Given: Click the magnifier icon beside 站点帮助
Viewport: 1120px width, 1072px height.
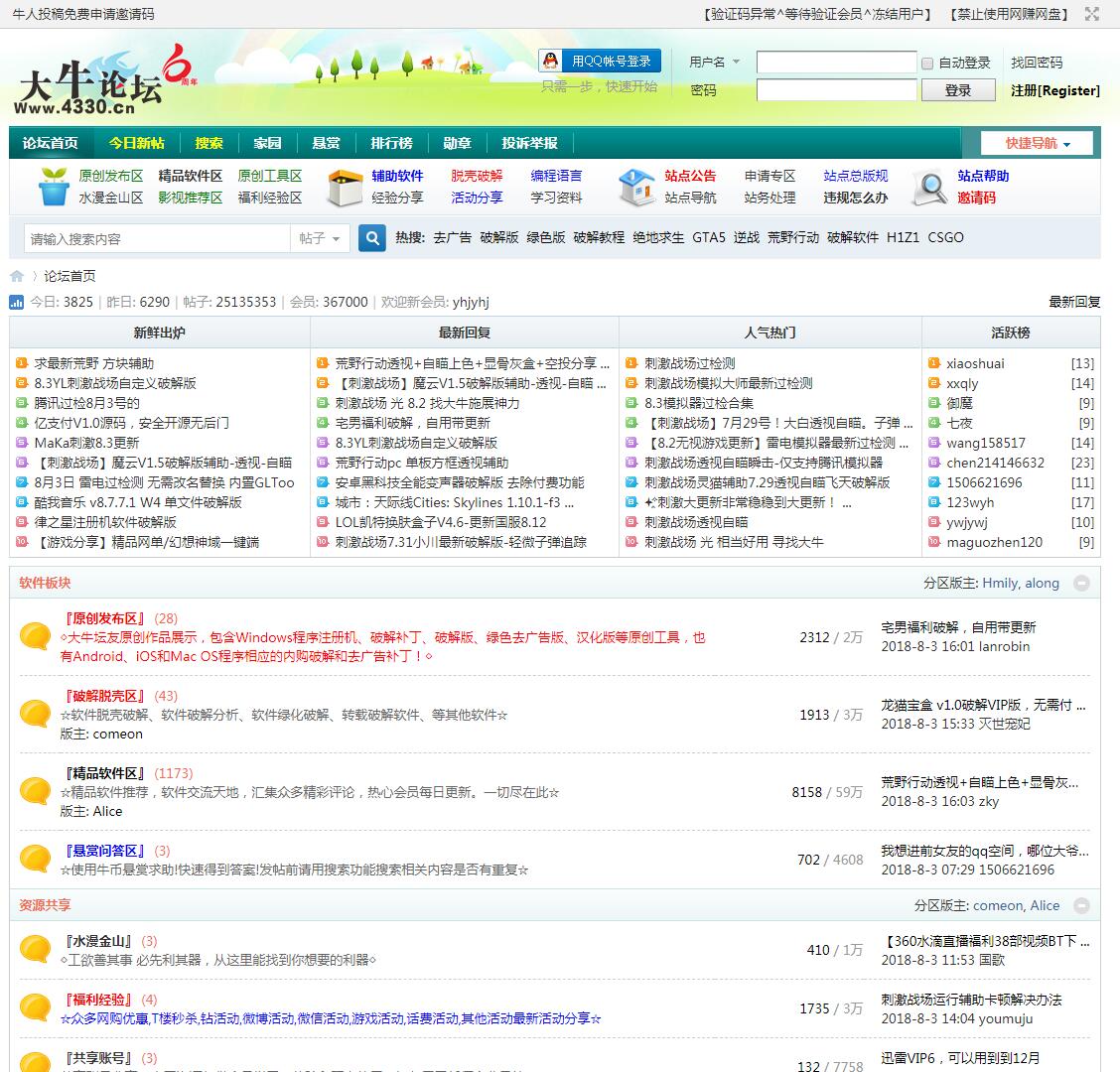Looking at the screenshot, I should tap(929, 187).
